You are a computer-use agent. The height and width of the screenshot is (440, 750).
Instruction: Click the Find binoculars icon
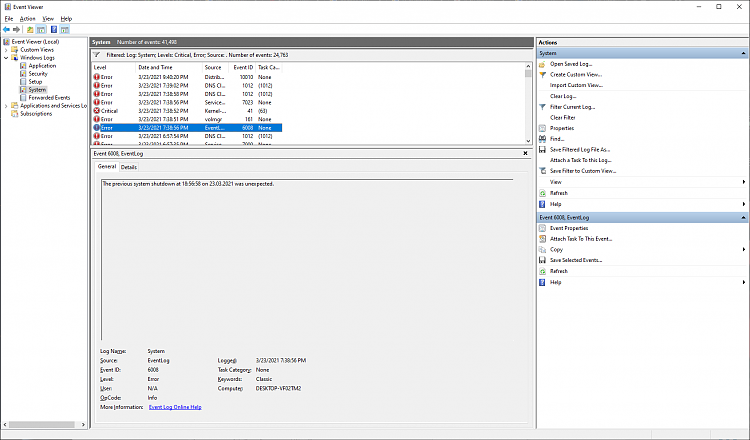pyautogui.click(x=542, y=139)
